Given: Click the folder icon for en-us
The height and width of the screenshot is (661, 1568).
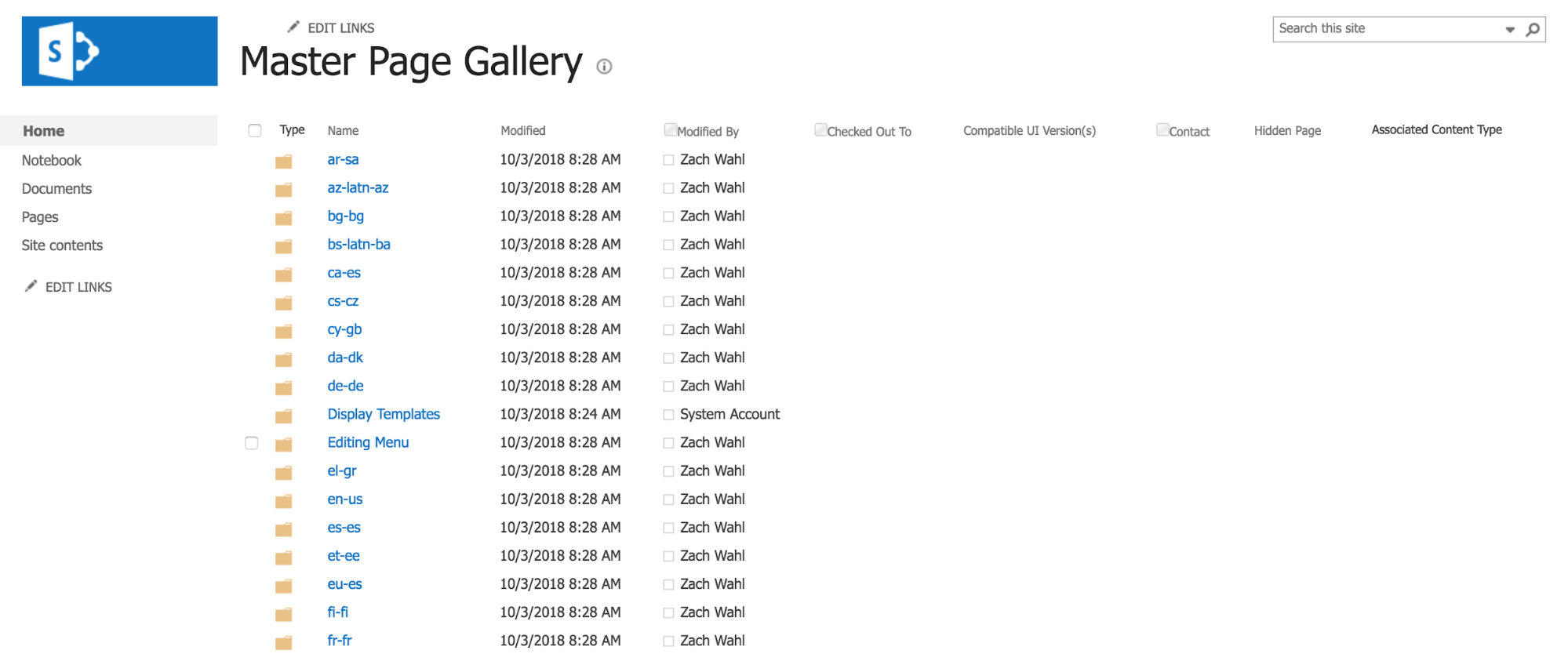Looking at the screenshot, I should coord(284,501).
